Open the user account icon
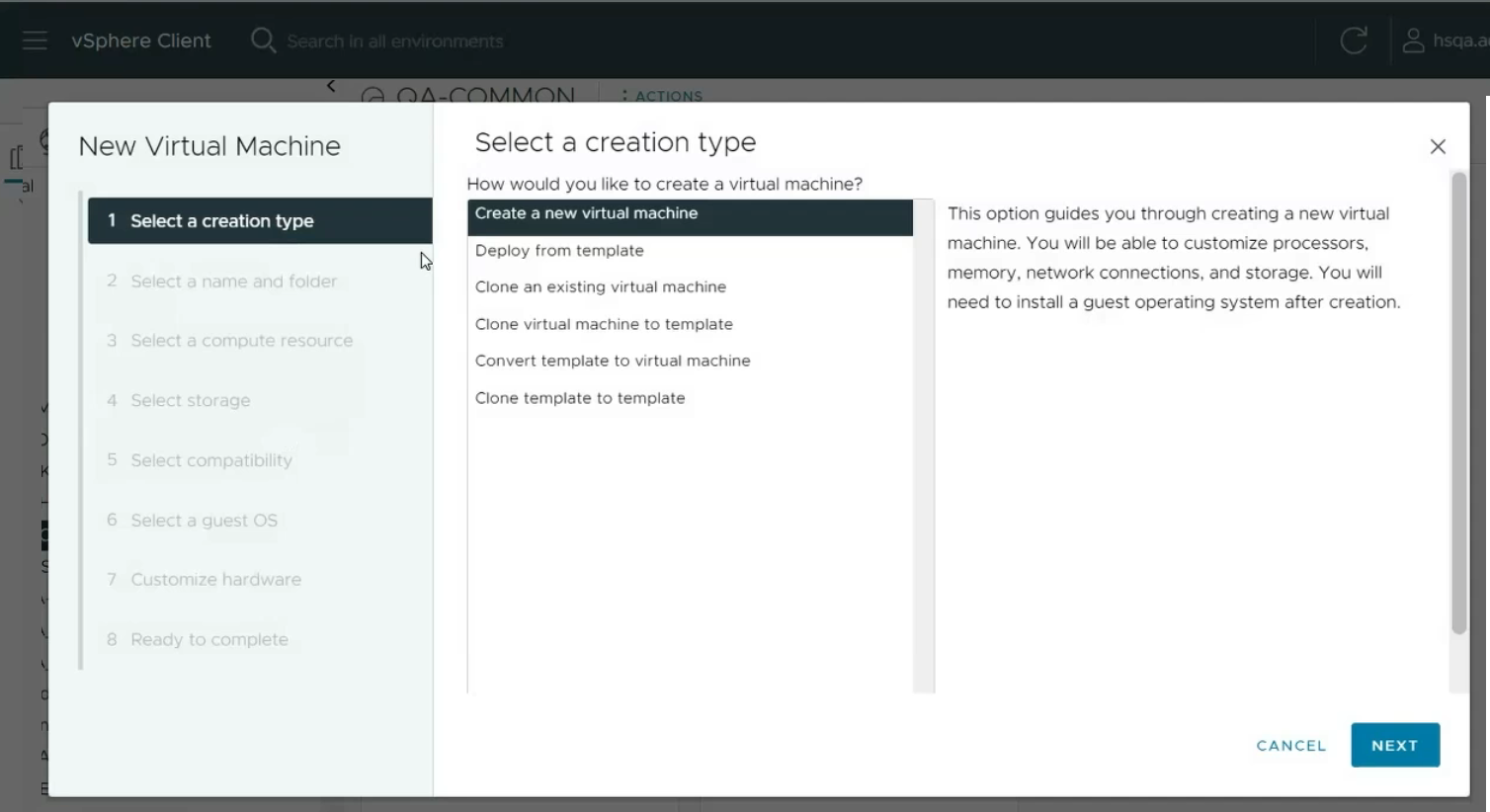Screen dimensions: 1490x812 click(x=1413, y=41)
